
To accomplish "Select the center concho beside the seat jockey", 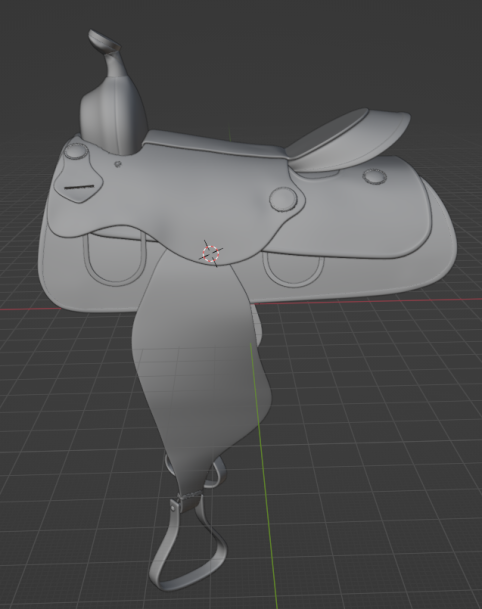I will coord(283,199).
